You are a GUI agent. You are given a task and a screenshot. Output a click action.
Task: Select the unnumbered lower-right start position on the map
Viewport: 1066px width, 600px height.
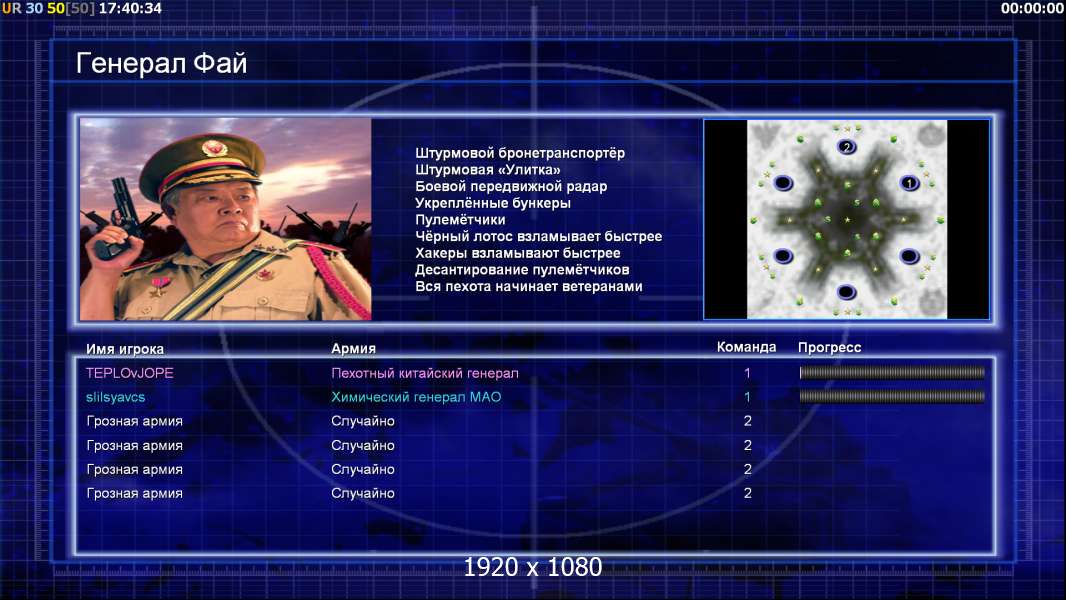[x=909, y=256]
